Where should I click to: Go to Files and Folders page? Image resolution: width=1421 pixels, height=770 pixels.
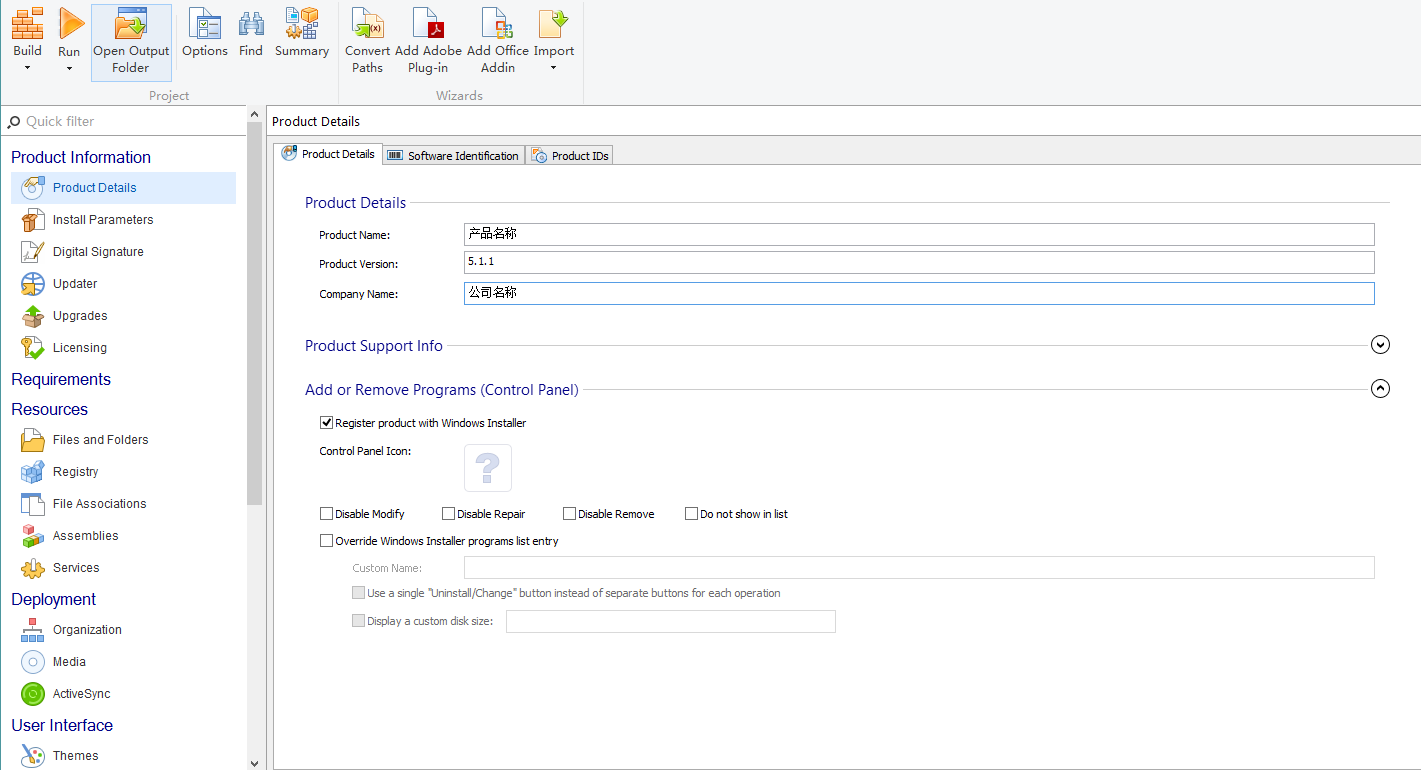coord(100,440)
